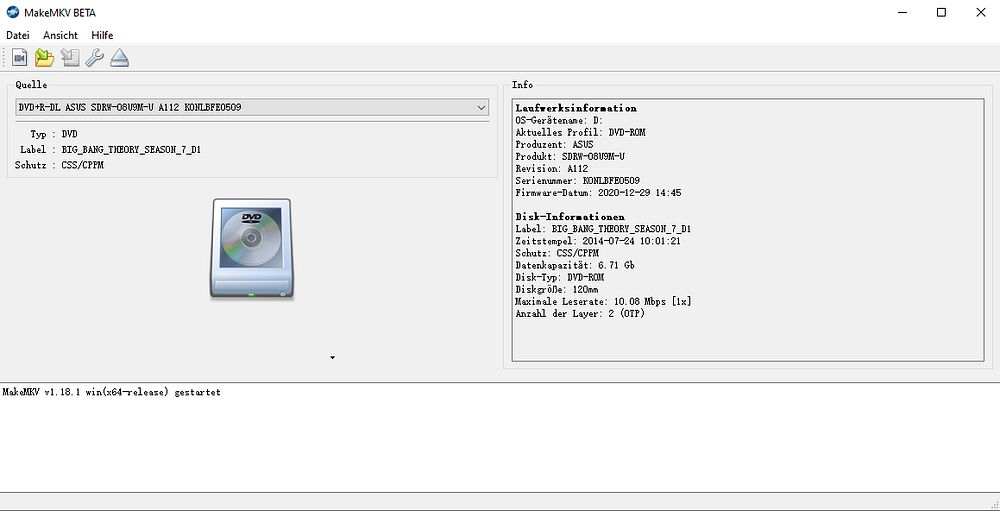
Task: Click the MakeMKV title bar logo
Action: (x=13, y=12)
